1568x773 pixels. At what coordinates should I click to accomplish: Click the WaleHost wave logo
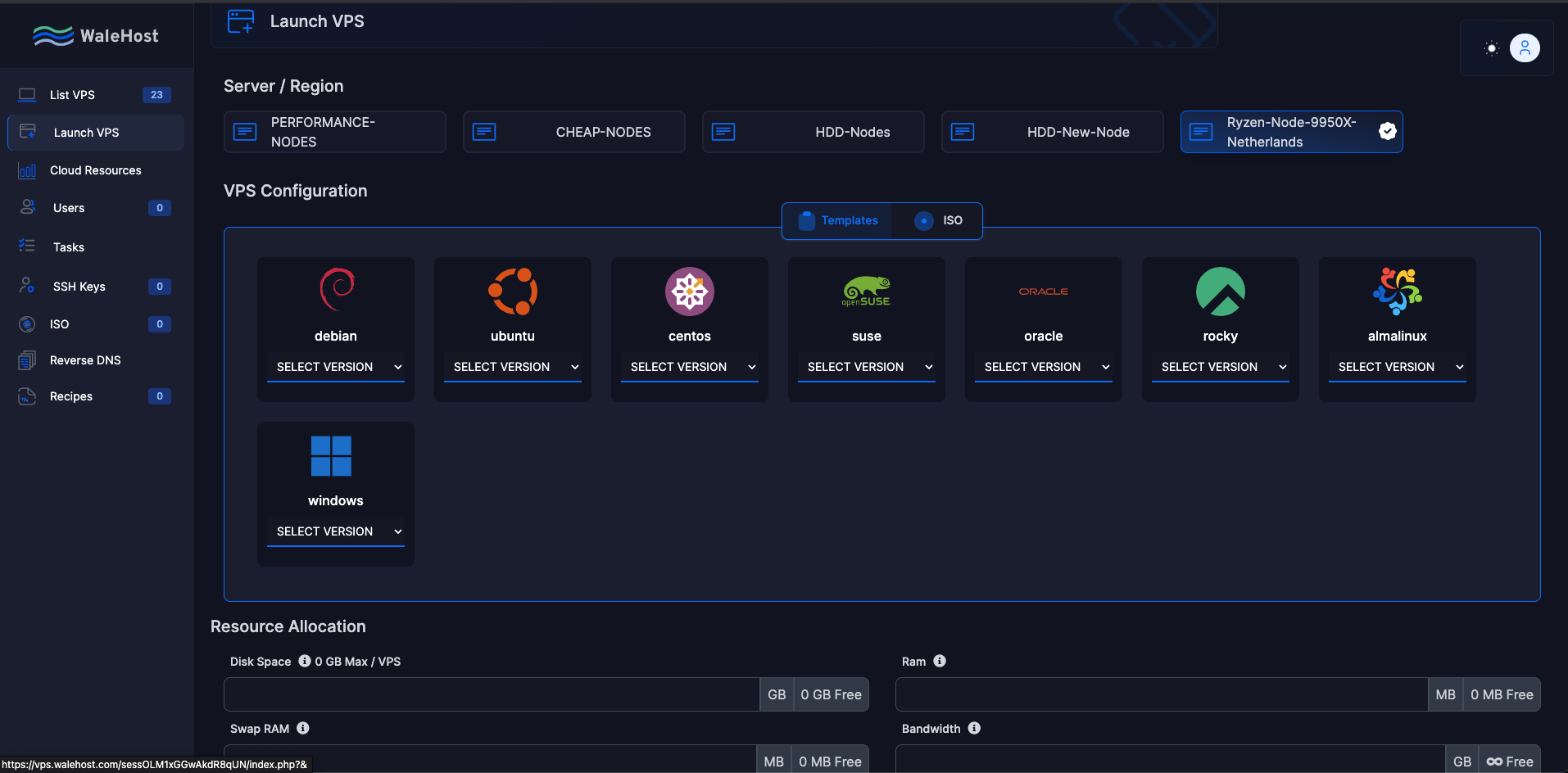point(53,36)
